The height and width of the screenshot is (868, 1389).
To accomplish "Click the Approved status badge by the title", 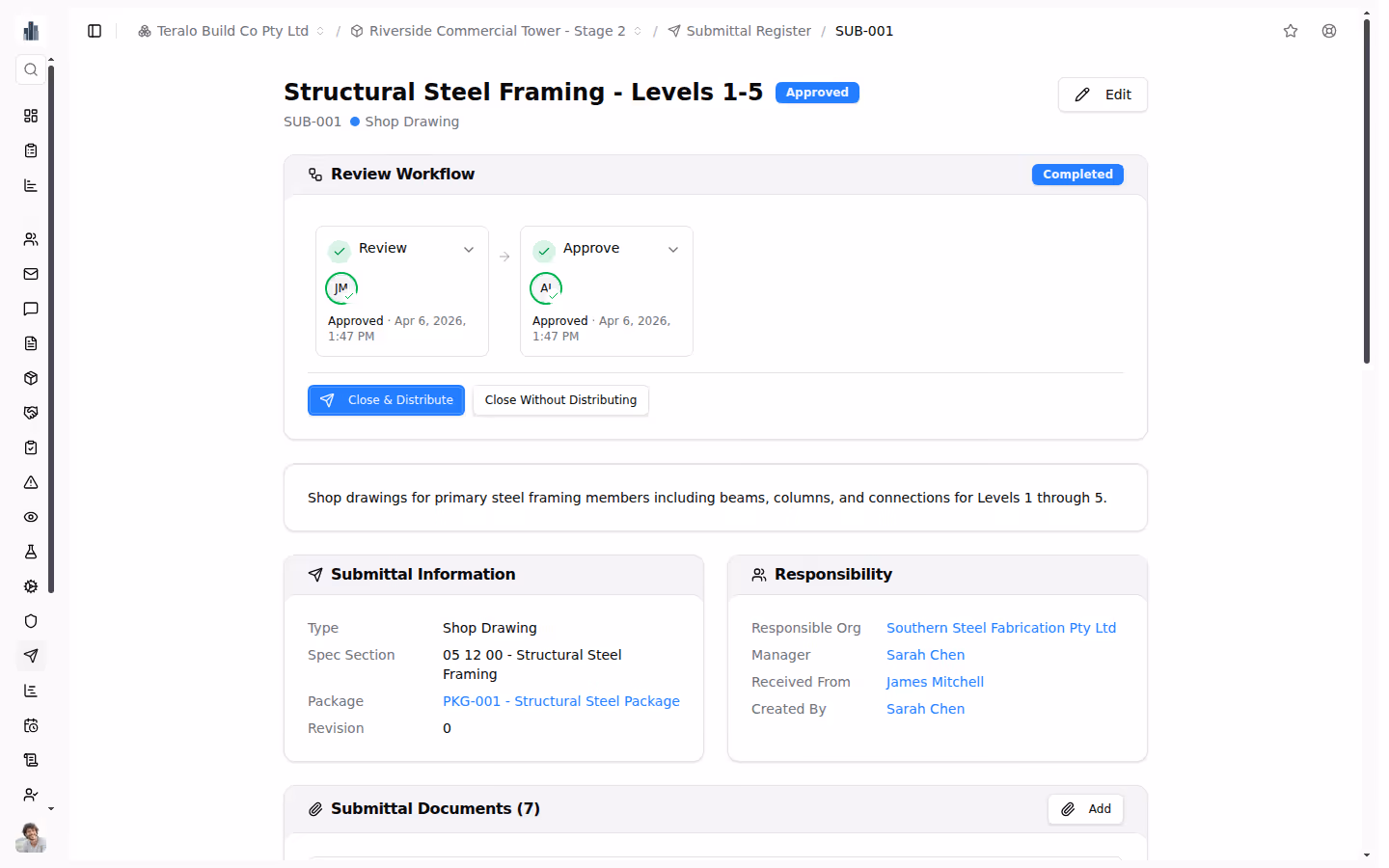I will pyautogui.click(x=817, y=93).
